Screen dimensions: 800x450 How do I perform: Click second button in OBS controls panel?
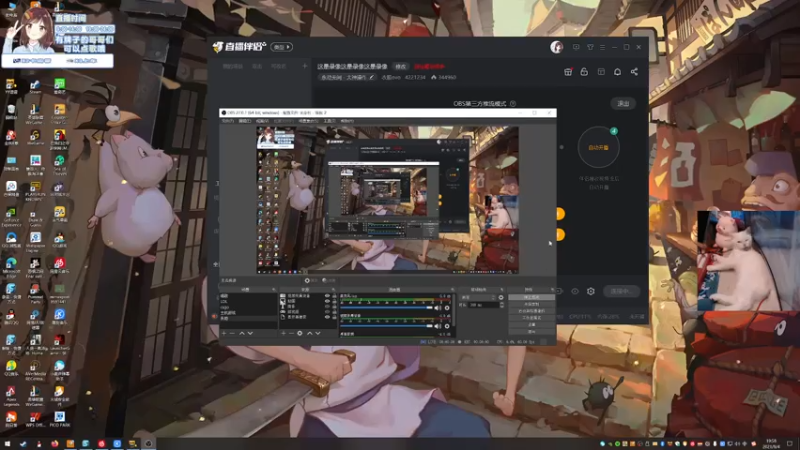(x=531, y=304)
